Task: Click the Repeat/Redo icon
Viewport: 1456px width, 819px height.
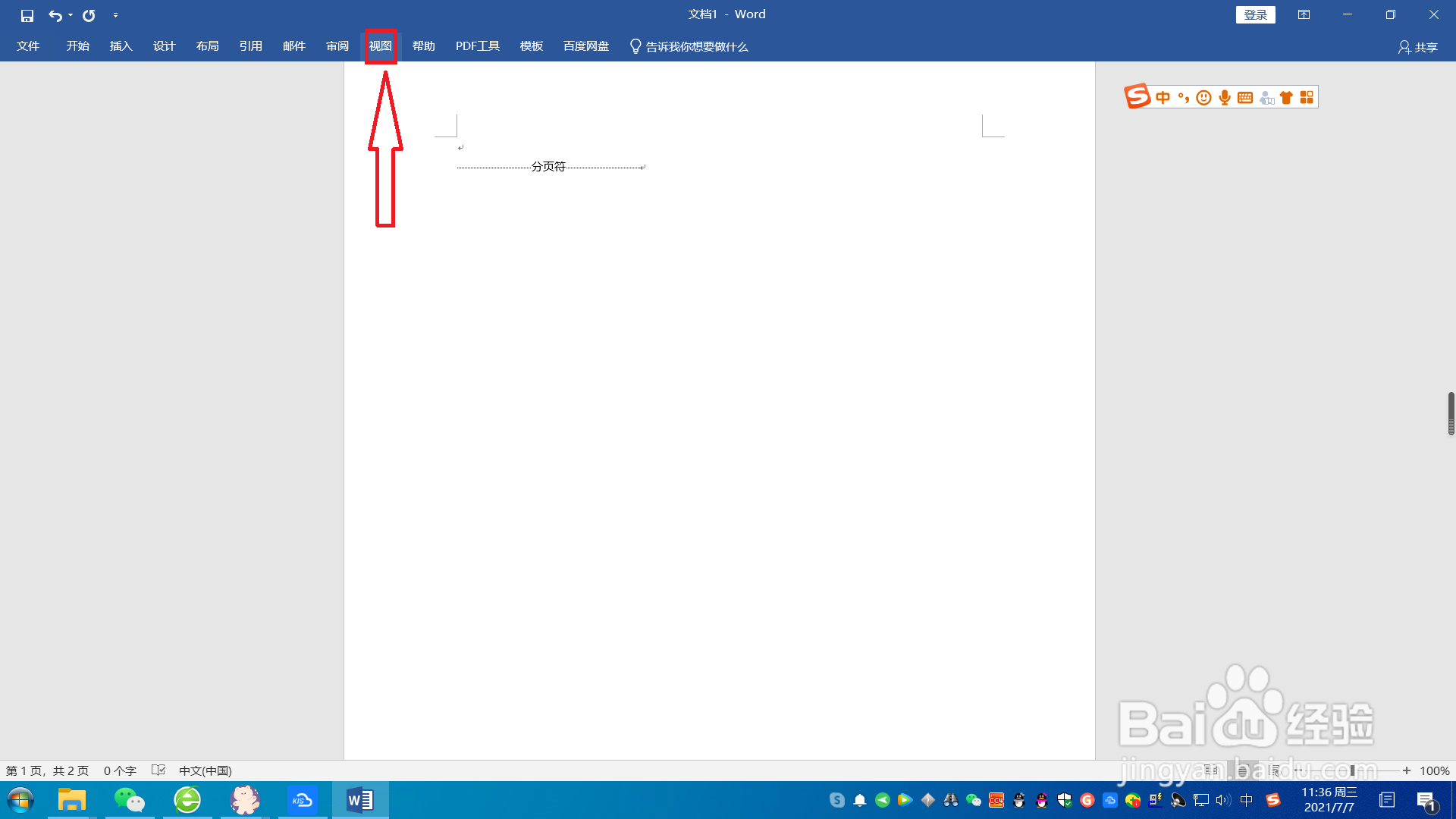Action: pos(89,15)
